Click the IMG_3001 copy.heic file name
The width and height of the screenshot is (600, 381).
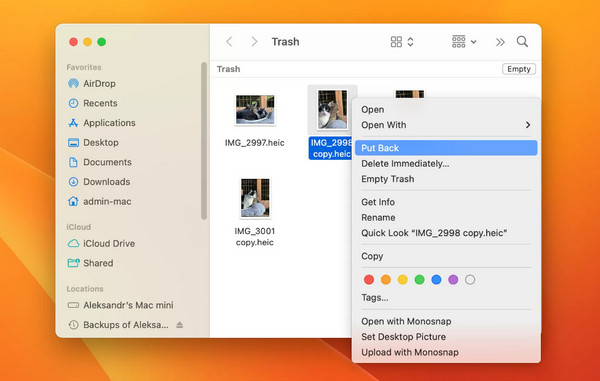(254, 237)
